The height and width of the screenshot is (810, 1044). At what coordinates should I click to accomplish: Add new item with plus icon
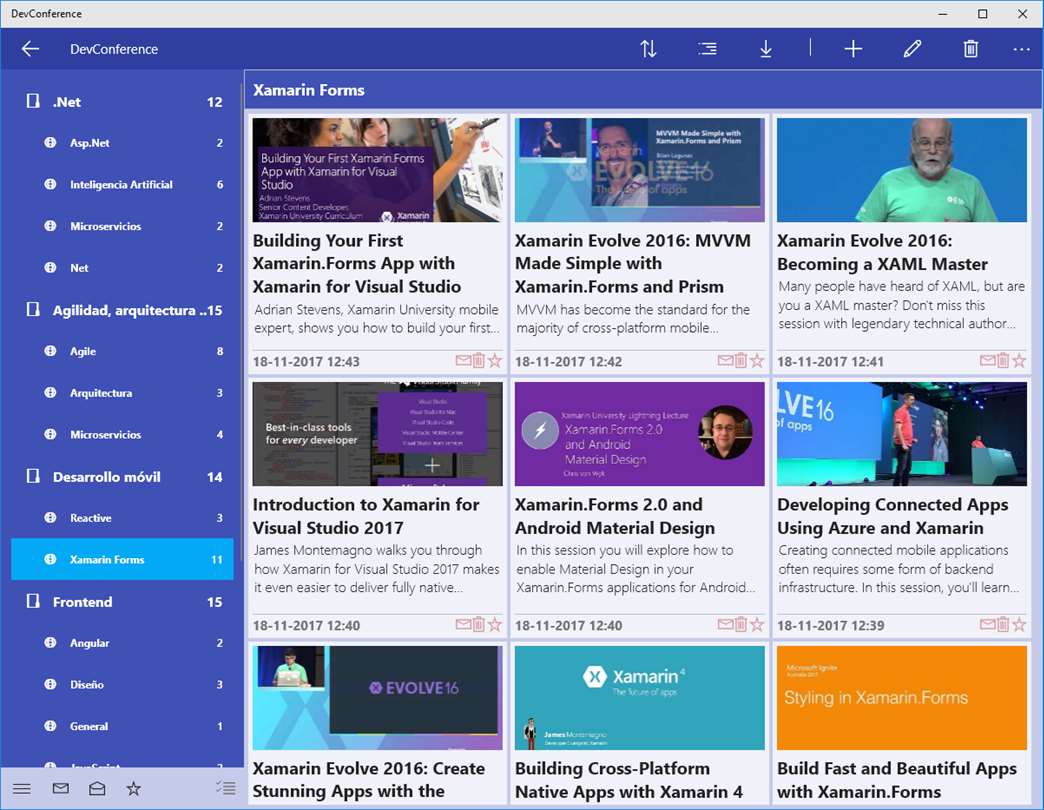point(853,49)
